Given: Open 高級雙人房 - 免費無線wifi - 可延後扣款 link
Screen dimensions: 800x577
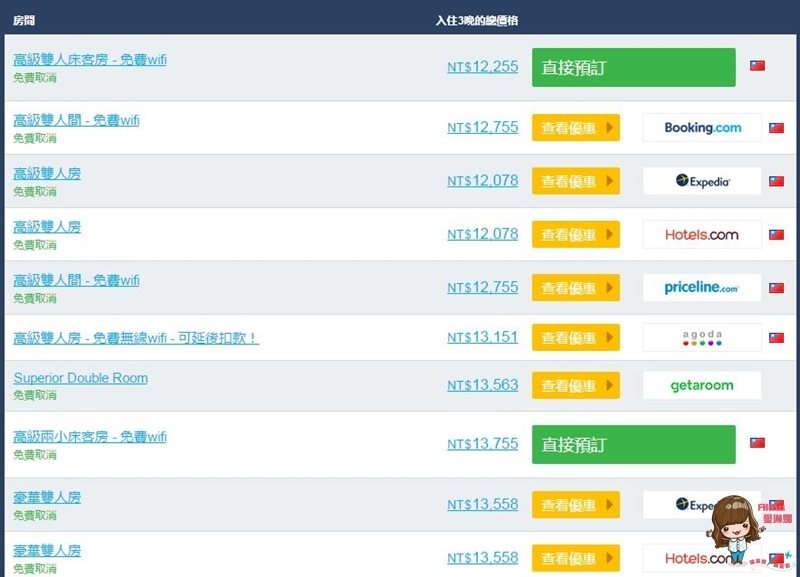Looking at the screenshot, I should click(x=136, y=338).
